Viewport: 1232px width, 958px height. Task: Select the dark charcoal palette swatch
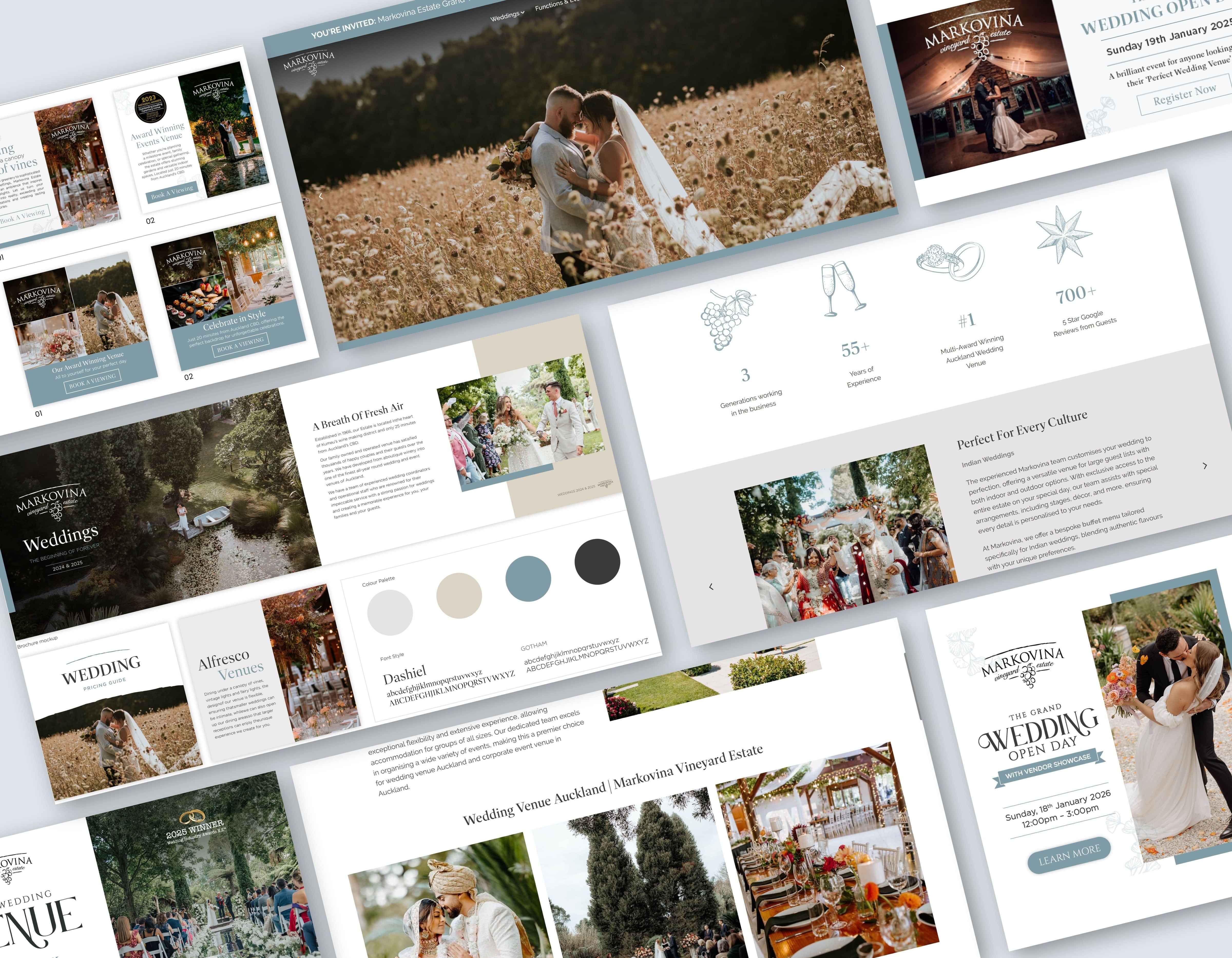pos(597,561)
